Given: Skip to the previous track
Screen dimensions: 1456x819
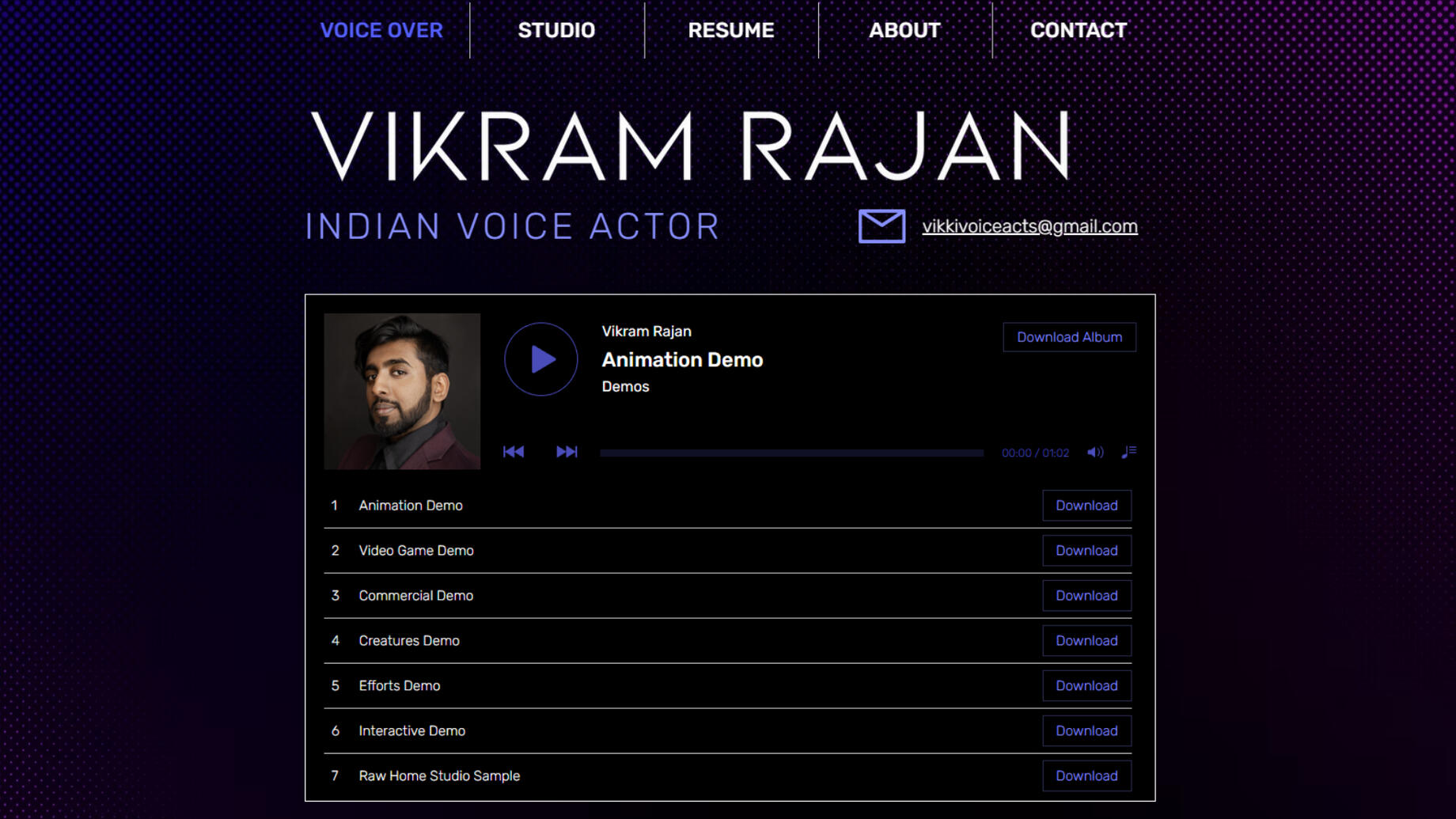Looking at the screenshot, I should (514, 452).
